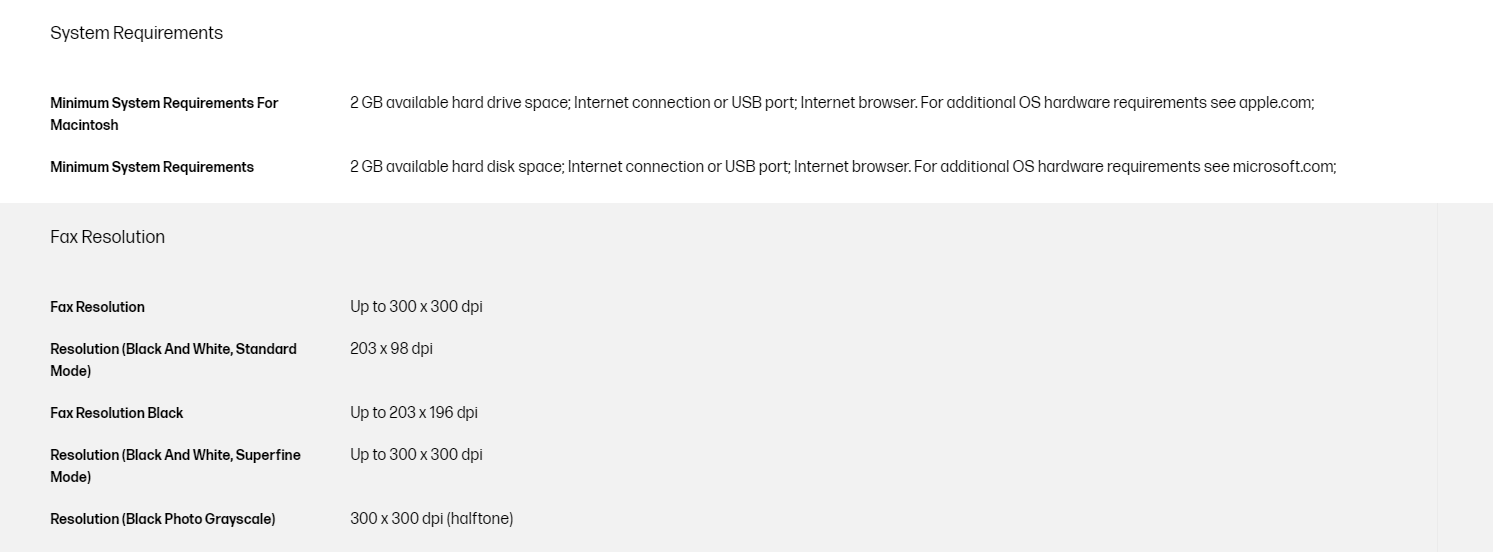Image resolution: width=1493 pixels, height=552 pixels.
Task: Click the 203 x 98 dpi value
Action: pos(391,349)
